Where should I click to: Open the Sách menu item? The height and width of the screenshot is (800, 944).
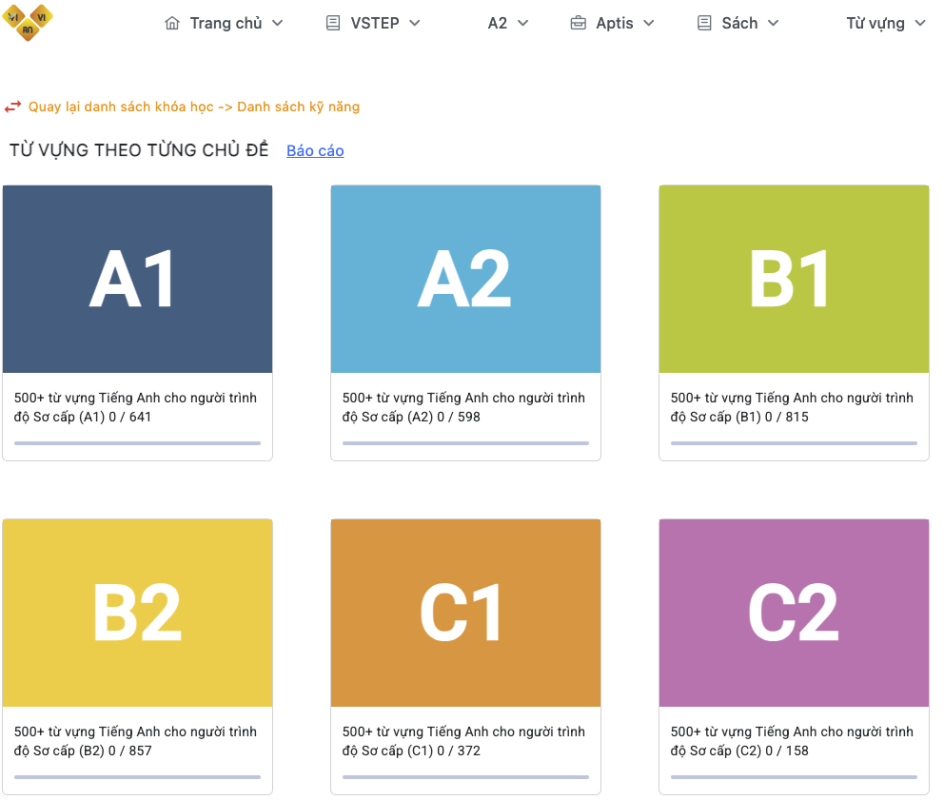pos(740,23)
